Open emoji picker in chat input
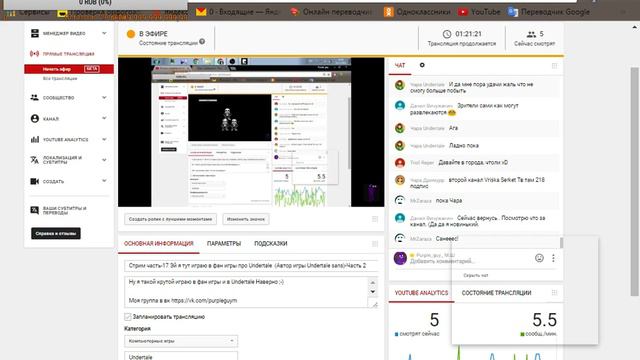The width and height of the screenshot is (640, 360). coord(539,258)
